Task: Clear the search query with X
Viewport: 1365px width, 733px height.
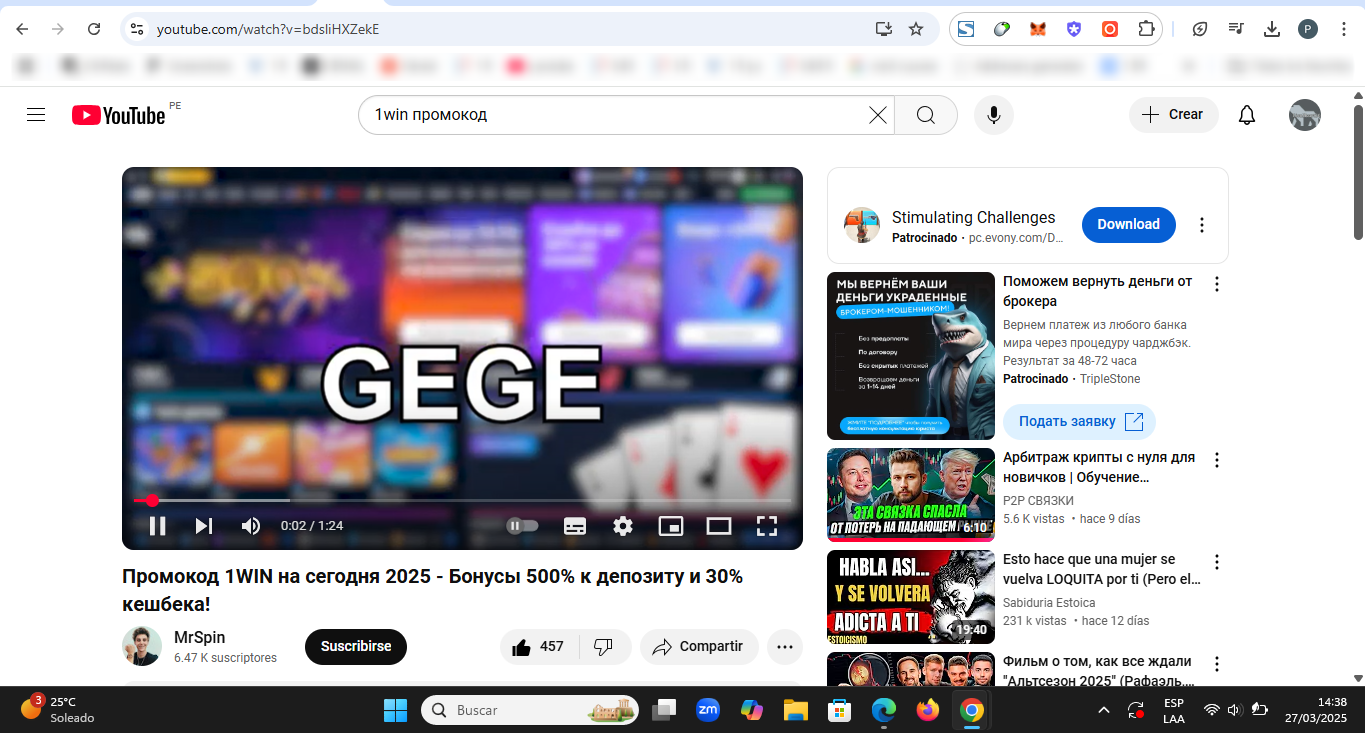Action: click(x=878, y=115)
